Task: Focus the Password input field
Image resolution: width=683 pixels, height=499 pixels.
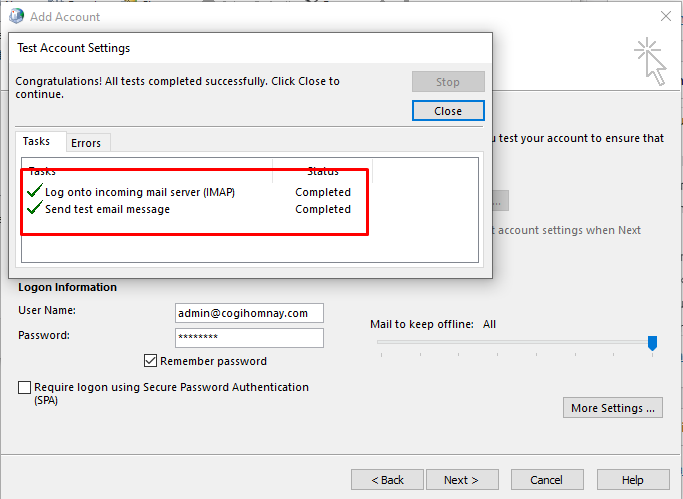Action: point(248,338)
